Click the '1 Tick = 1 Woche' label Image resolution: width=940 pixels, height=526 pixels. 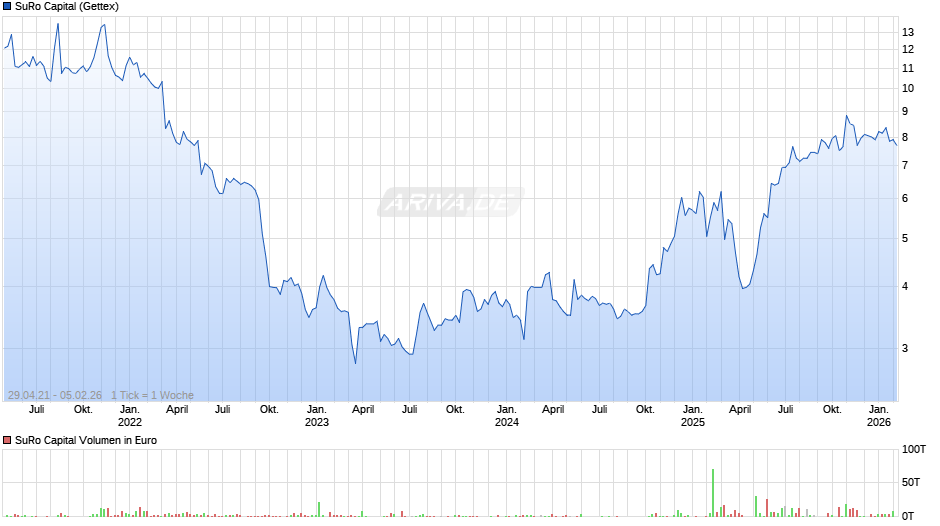(152, 395)
